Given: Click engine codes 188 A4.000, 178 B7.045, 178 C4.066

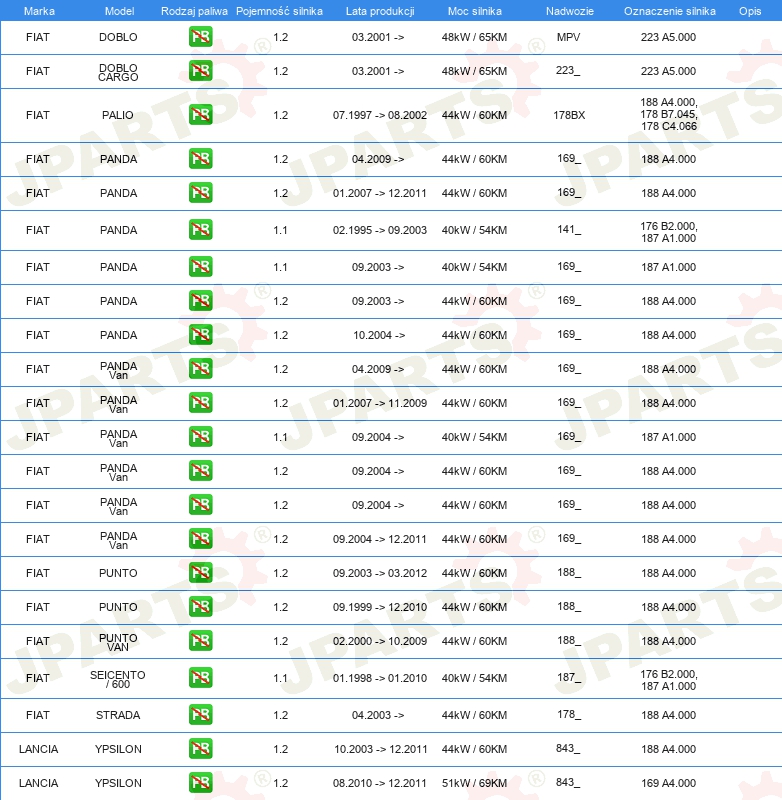Looking at the screenshot, I should click(x=669, y=114).
